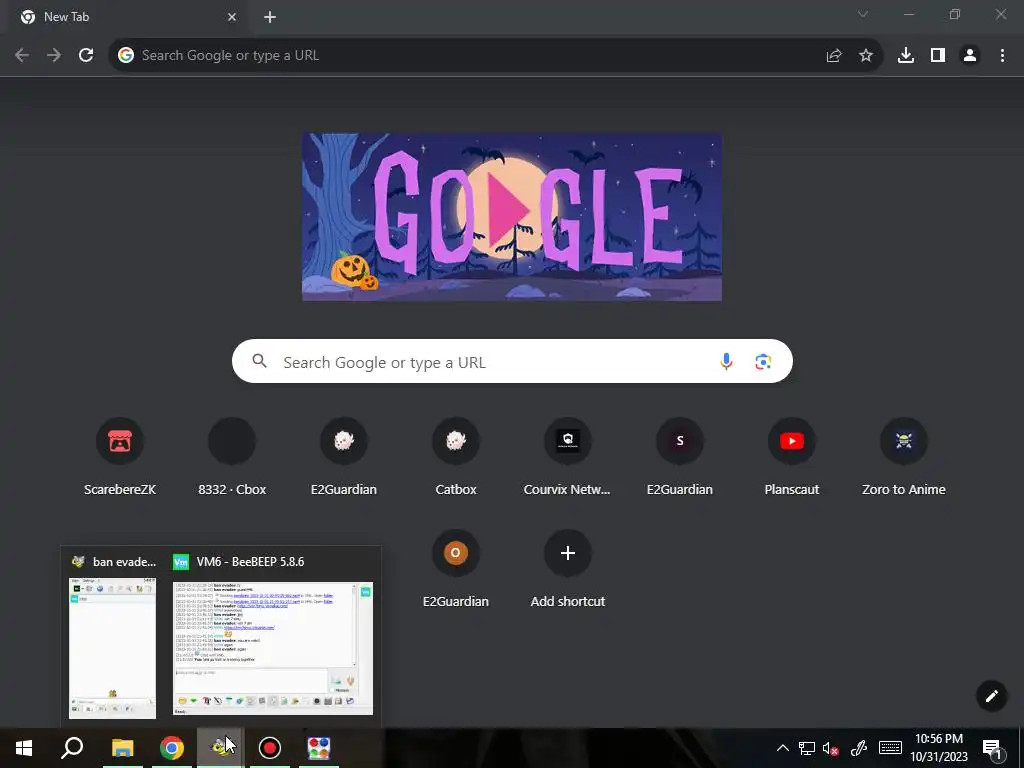Open the Chrome profile avatar
This screenshot has height=768, width=1024.
tap(970, 56)
